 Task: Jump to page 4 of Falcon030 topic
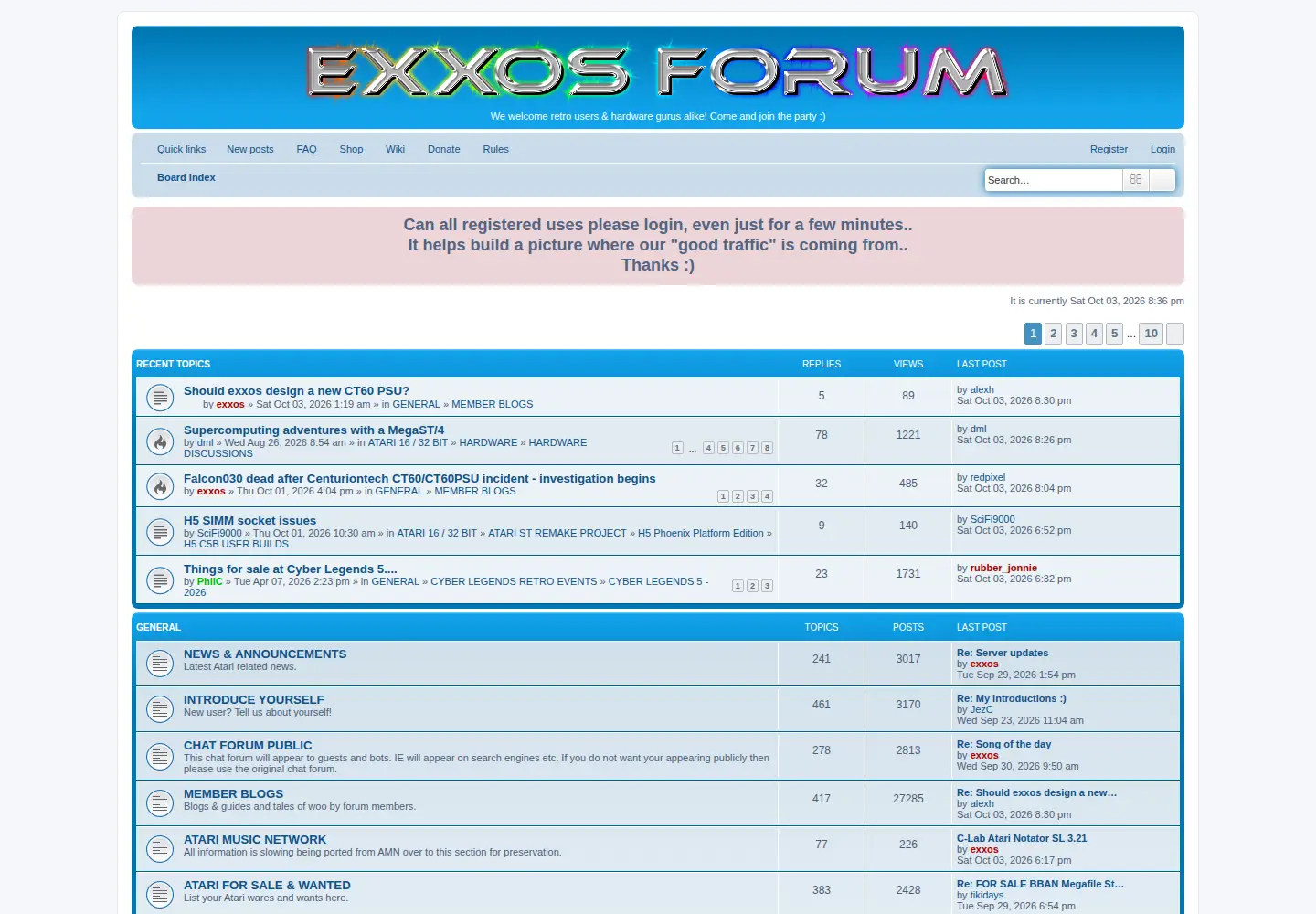pyautogui.click(x=767, y=496)
